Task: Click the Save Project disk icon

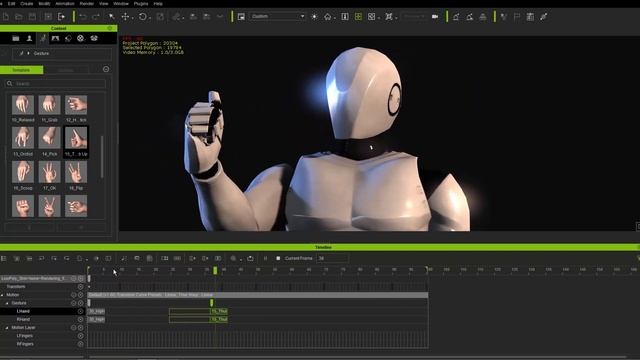Action: coord(32,17)
